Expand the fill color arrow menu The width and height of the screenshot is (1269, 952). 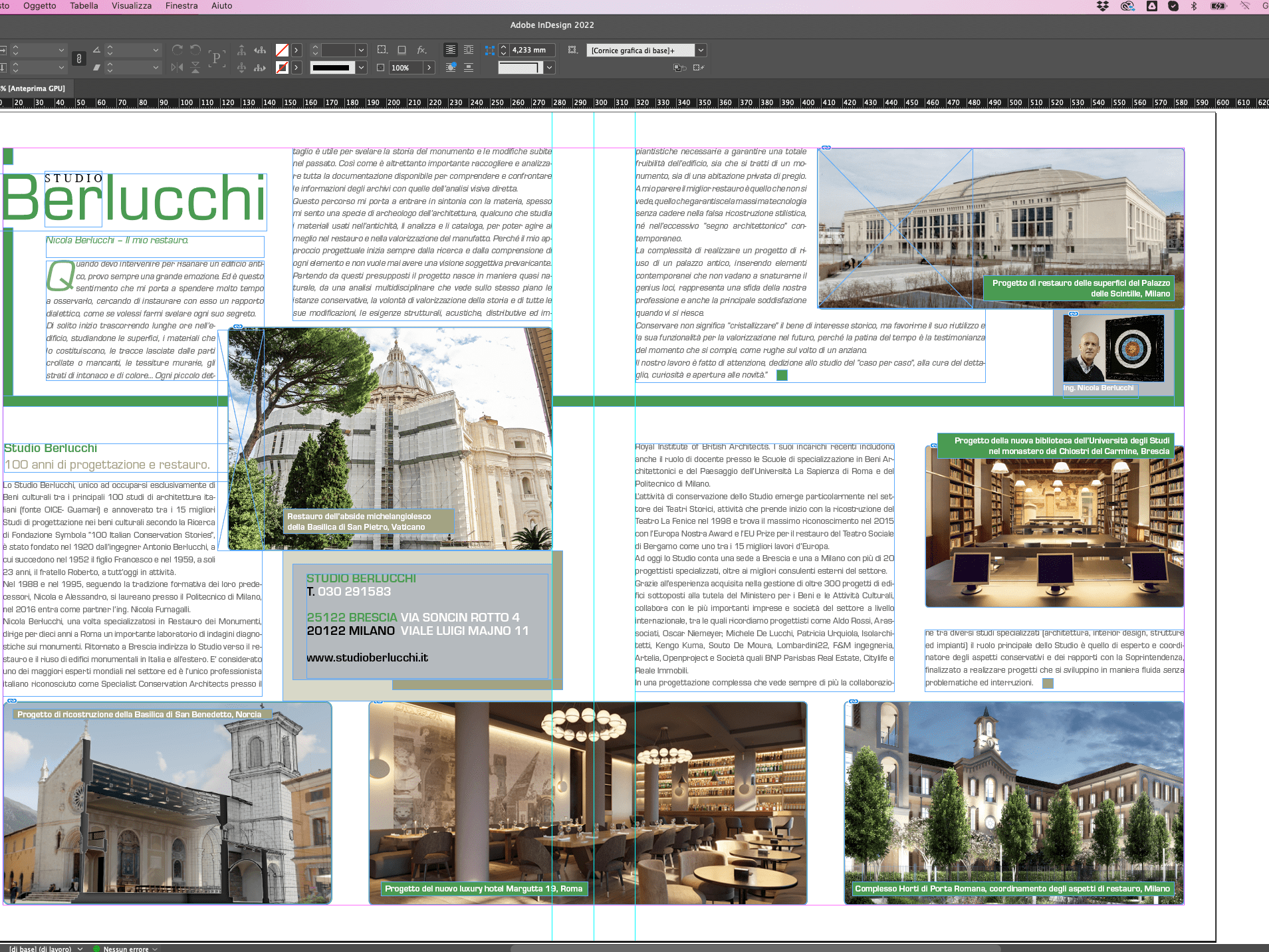coord(296,50)
